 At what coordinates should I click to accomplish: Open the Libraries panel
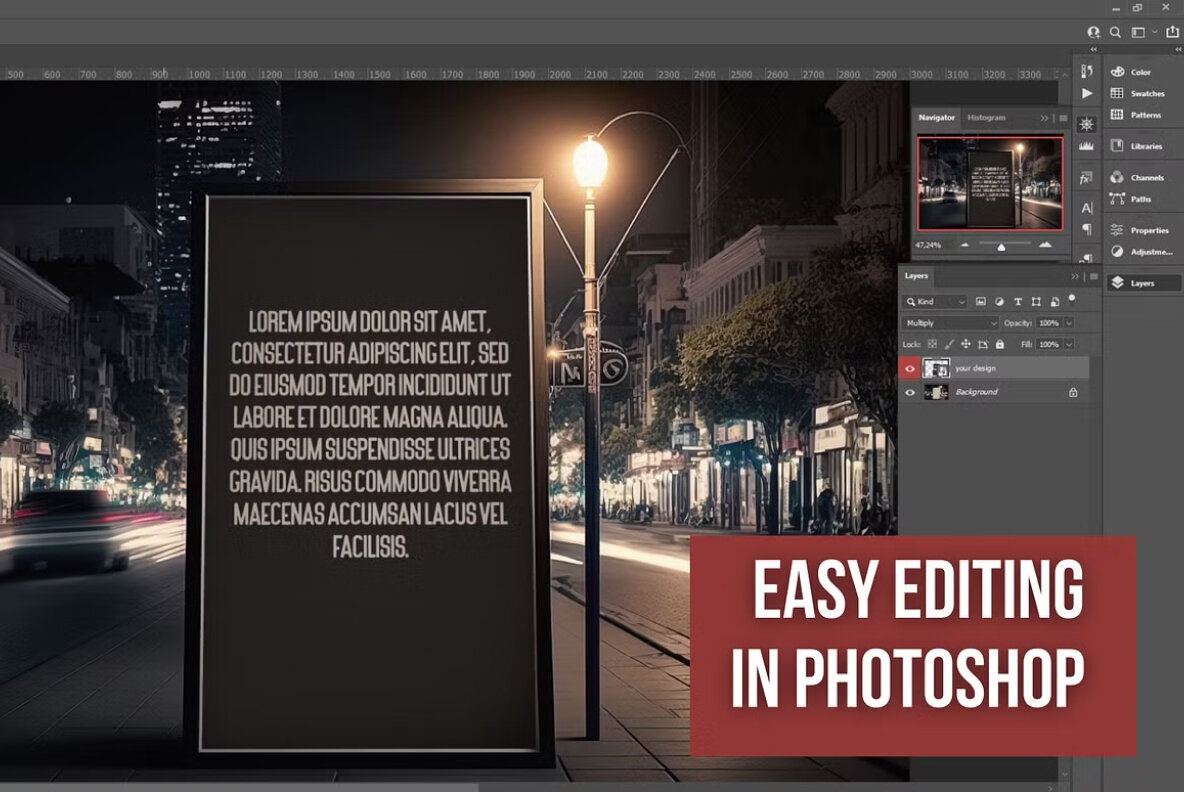click(x=1143, y=145)
